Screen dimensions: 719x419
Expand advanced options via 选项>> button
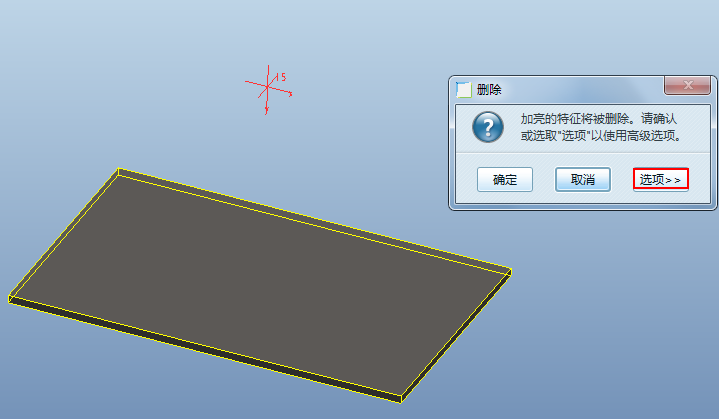coord(661,179)
